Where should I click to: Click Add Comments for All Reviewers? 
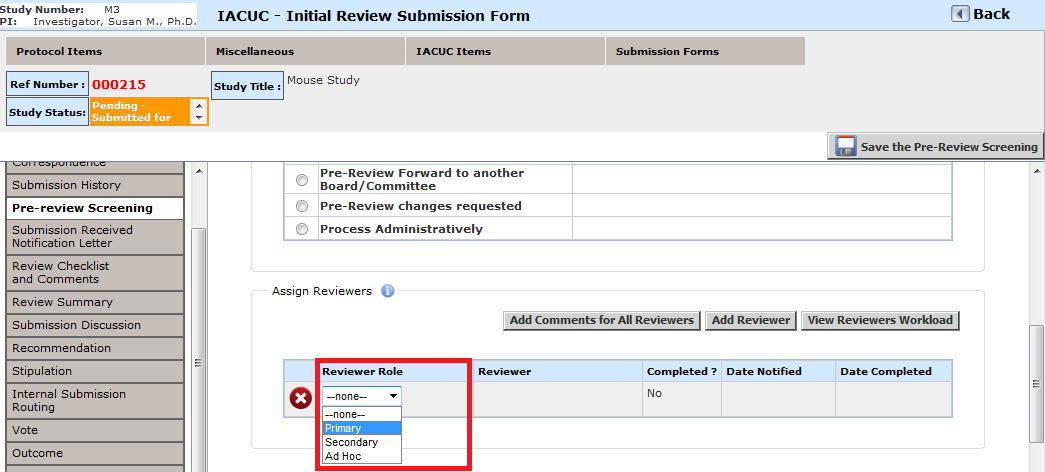pyautogui.click(x=602, y=320)
